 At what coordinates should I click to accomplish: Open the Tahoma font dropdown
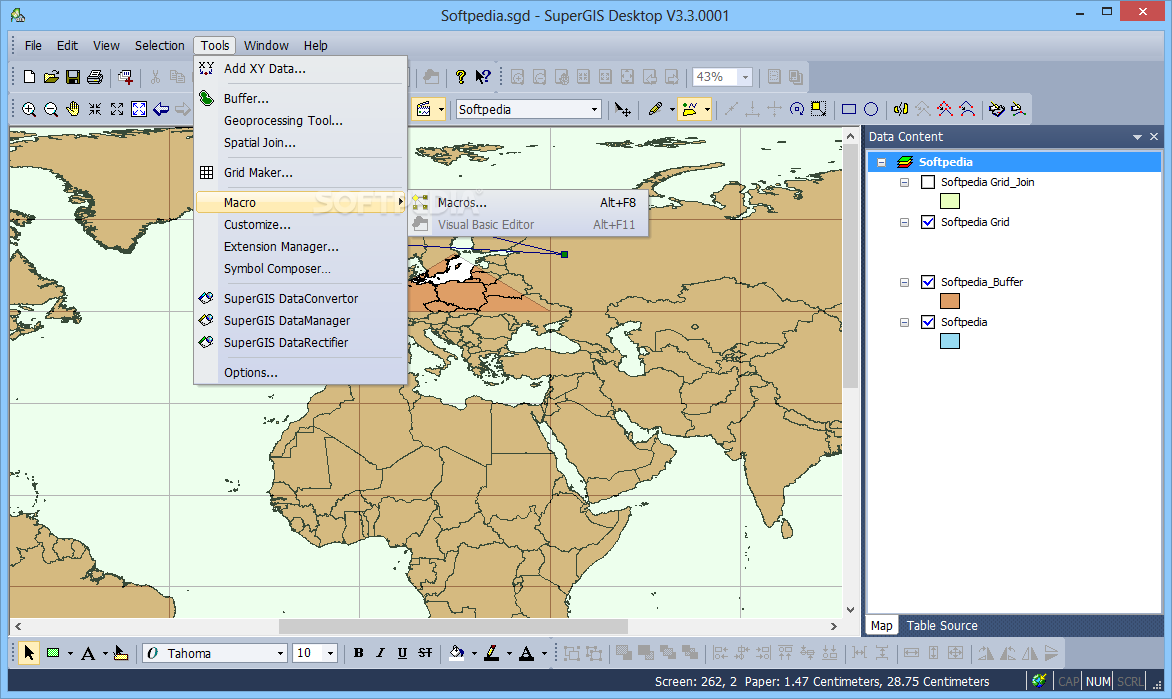[x=280, y=653]
